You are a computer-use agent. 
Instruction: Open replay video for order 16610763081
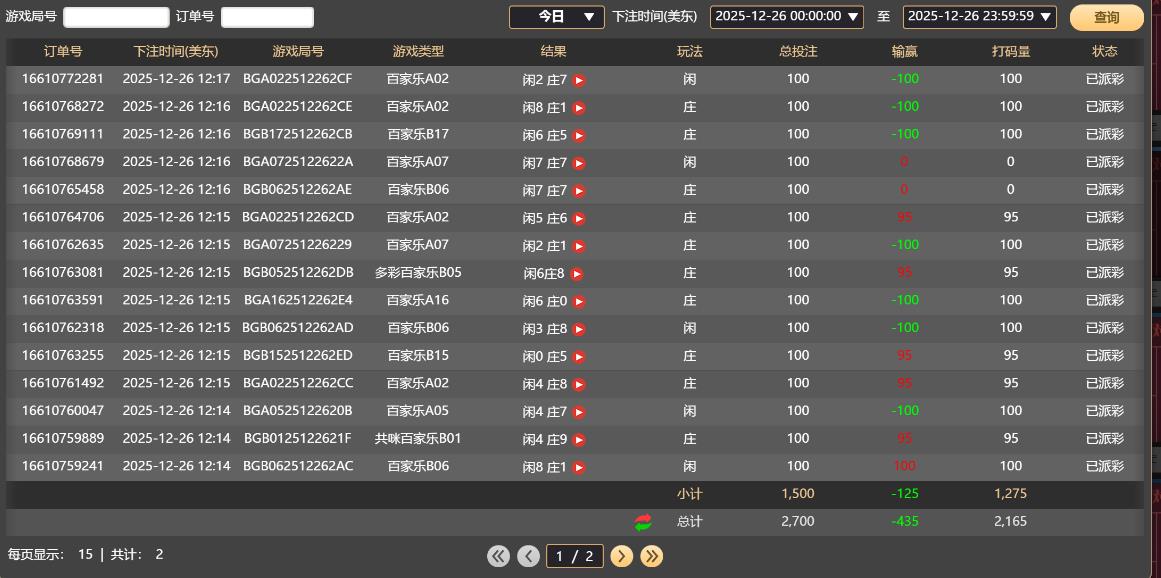click(x=576, y=274)
